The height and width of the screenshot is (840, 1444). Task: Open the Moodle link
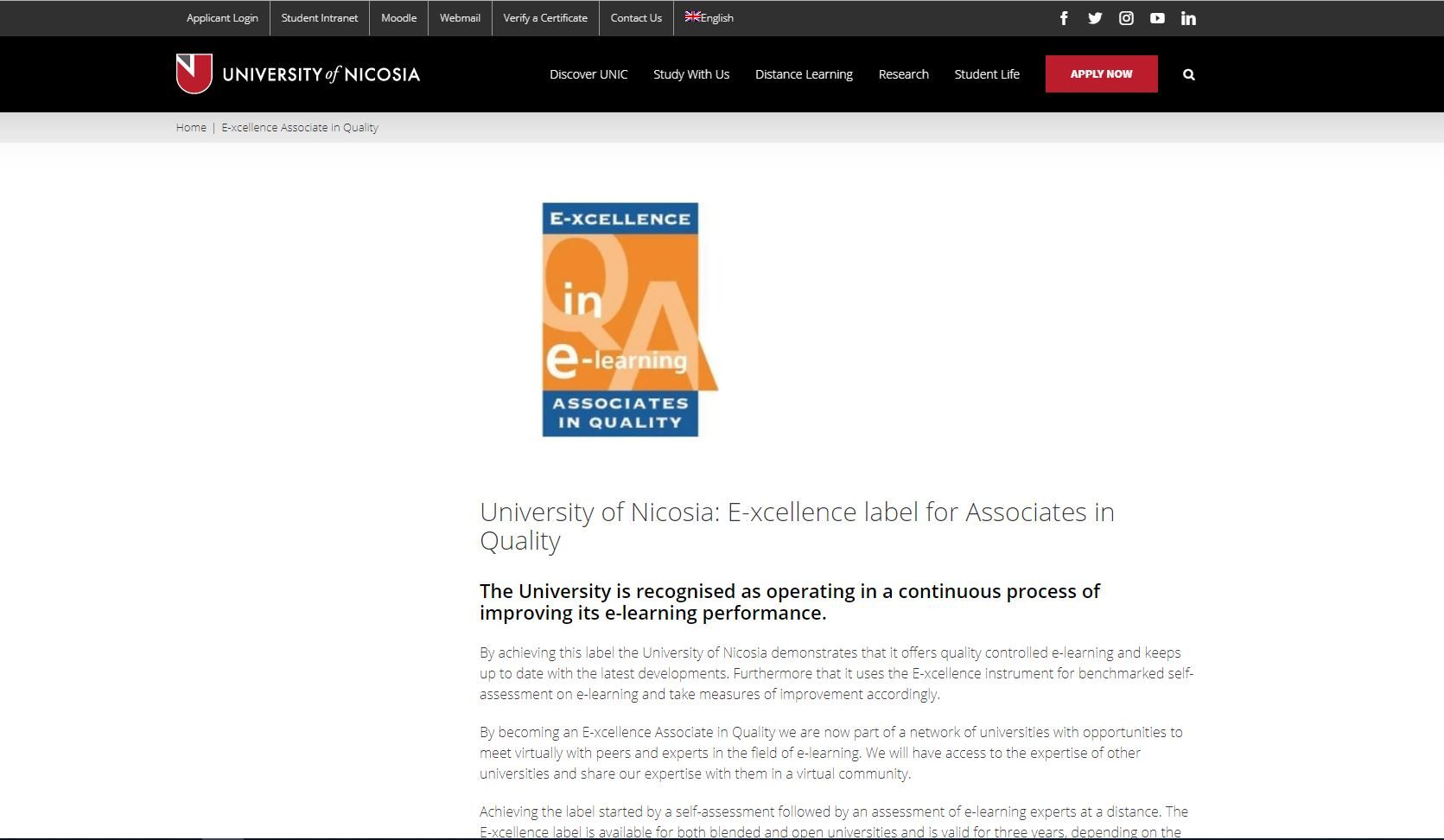(x=398, y=18)
